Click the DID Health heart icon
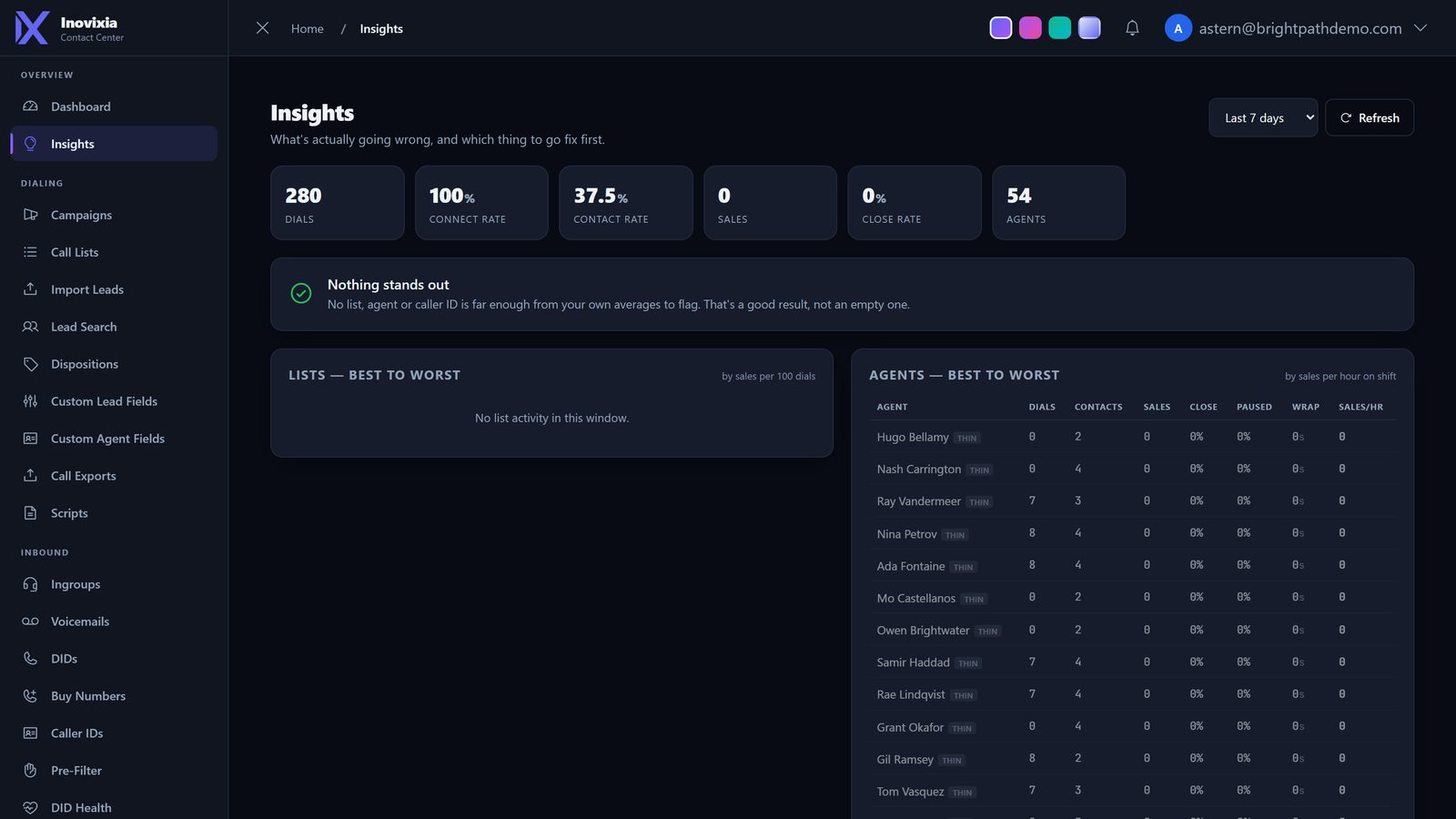Image resolution: width=1456 pixels, height=819 pixels. (x=30, y=808)
